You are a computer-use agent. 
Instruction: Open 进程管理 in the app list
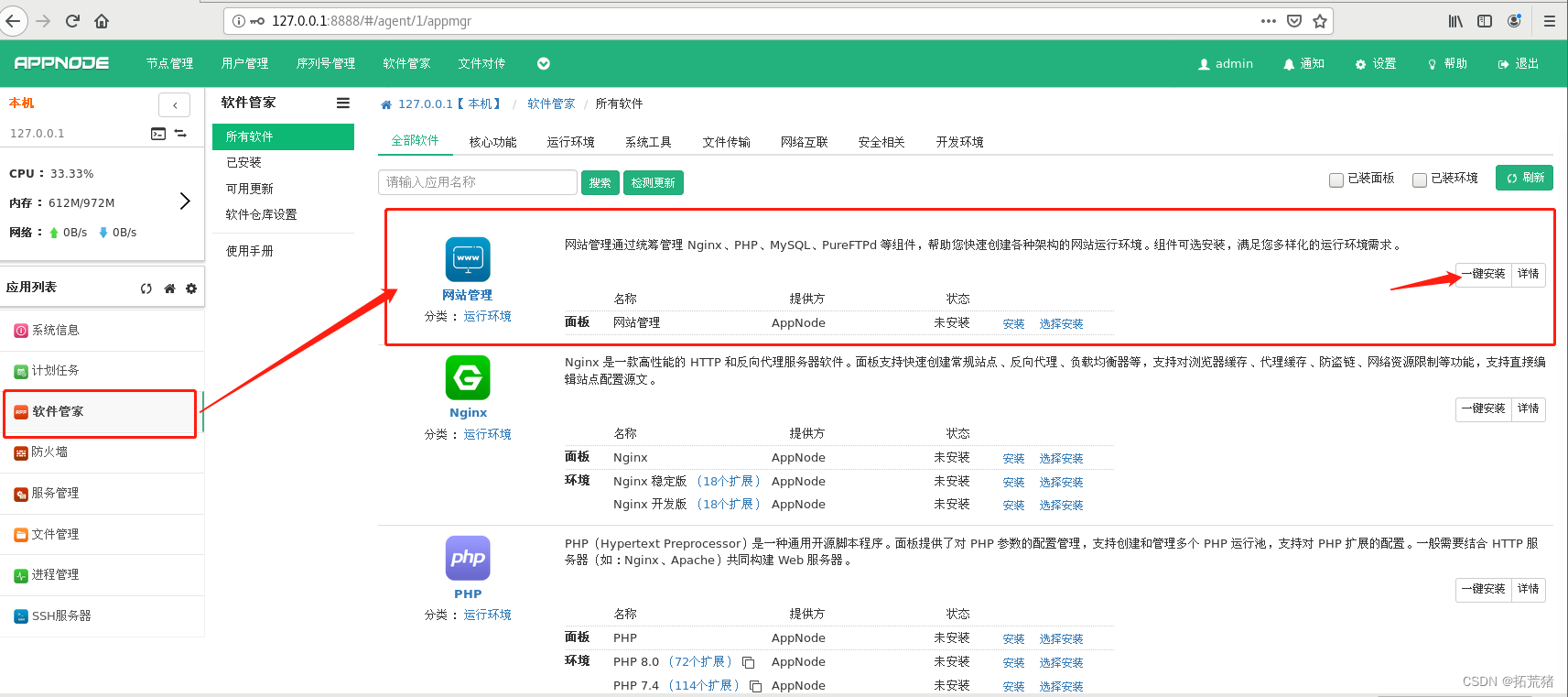pos(102,575)
